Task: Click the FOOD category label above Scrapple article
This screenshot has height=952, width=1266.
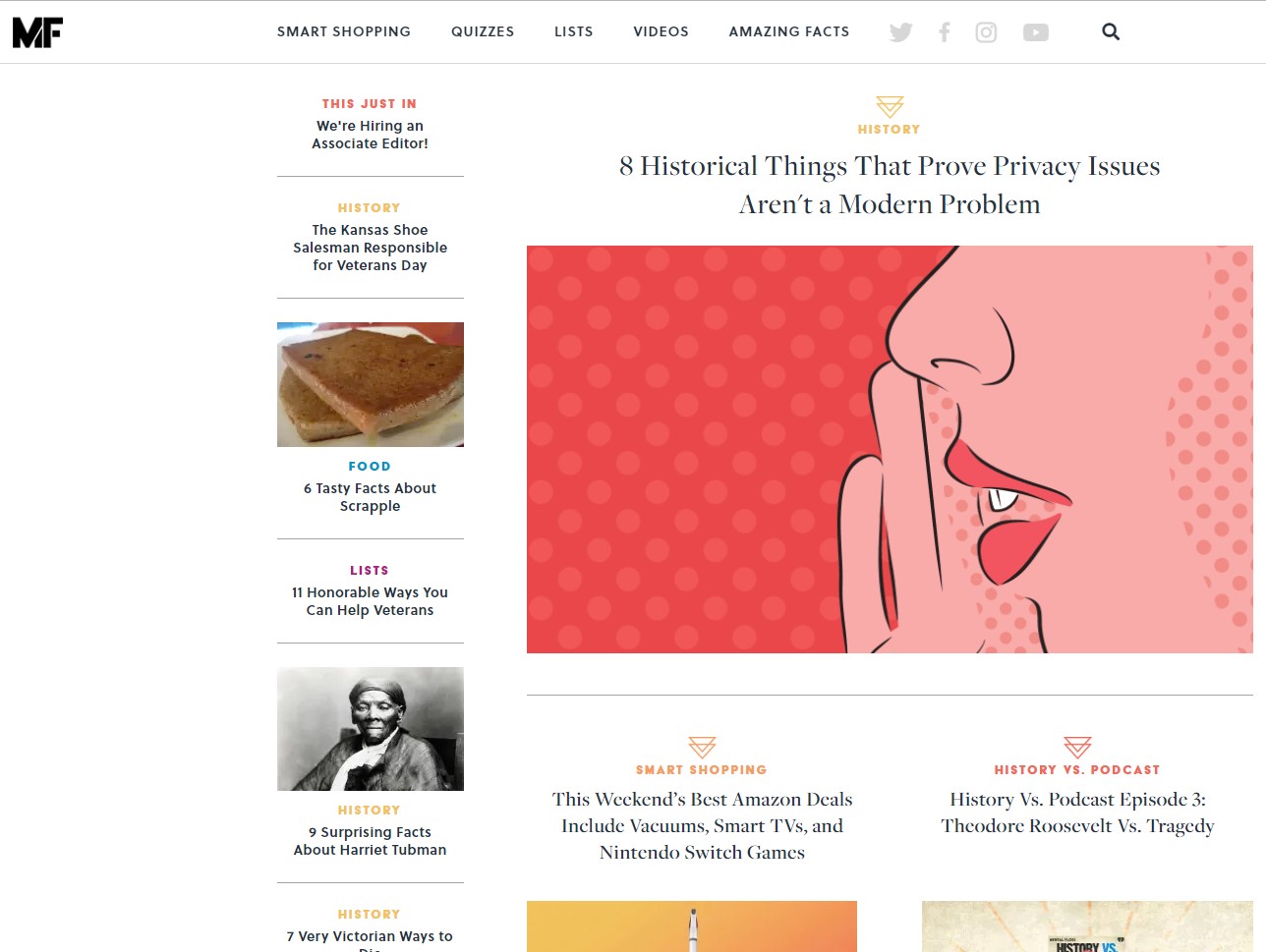Action: pyautogui.click(x=370, y=466)
